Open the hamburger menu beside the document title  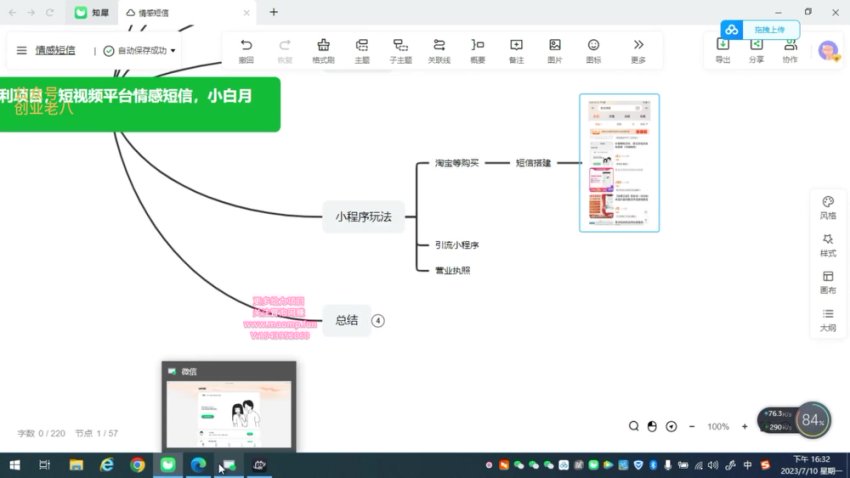tap(22, 50)
